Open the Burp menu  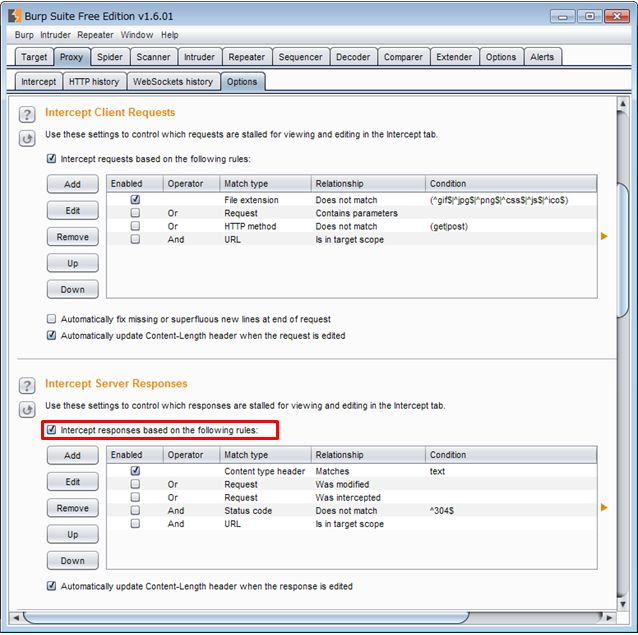click(24, 35)
